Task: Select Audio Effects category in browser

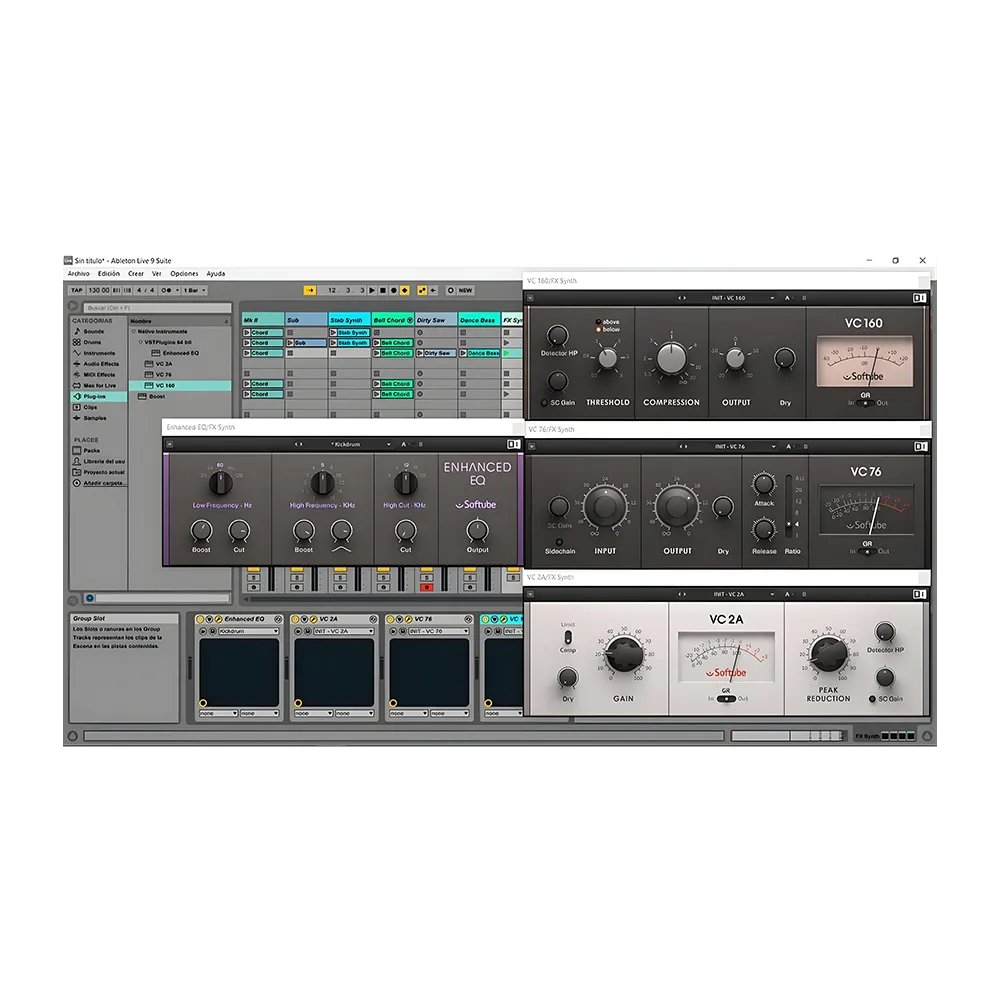Action: point(101,364)
